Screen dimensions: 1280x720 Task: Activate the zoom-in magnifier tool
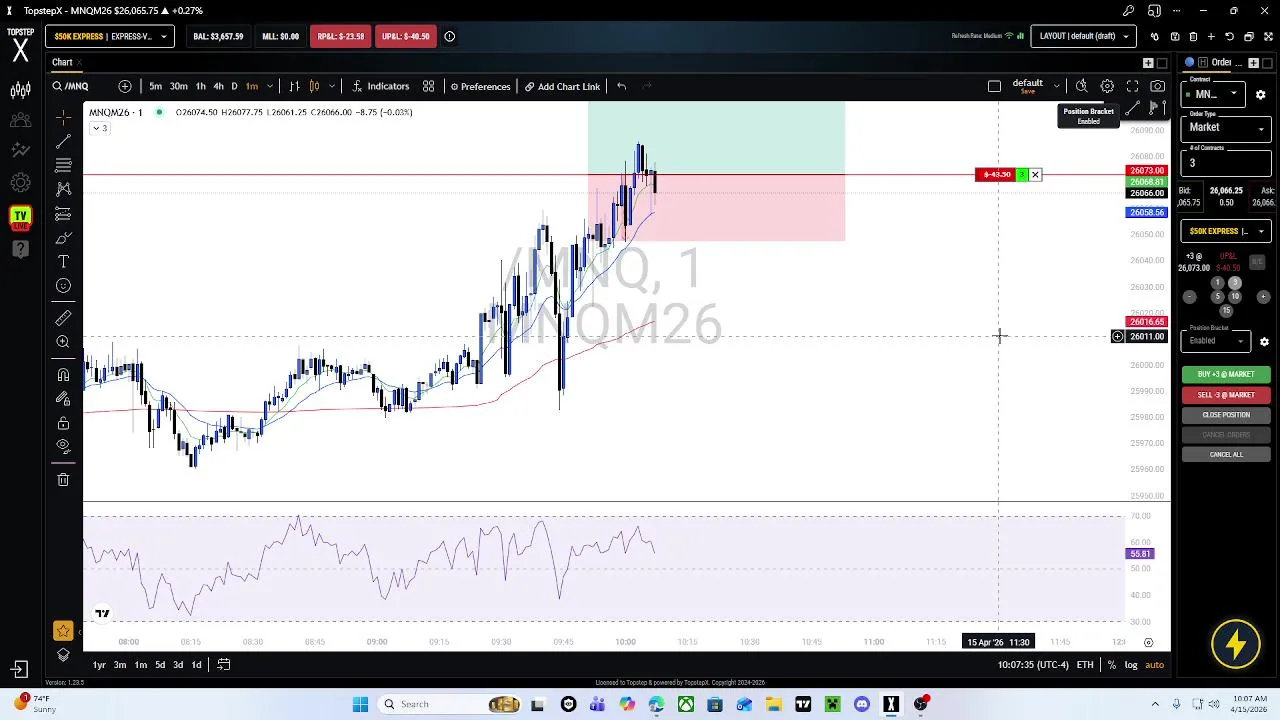click(x=63, y=342)
